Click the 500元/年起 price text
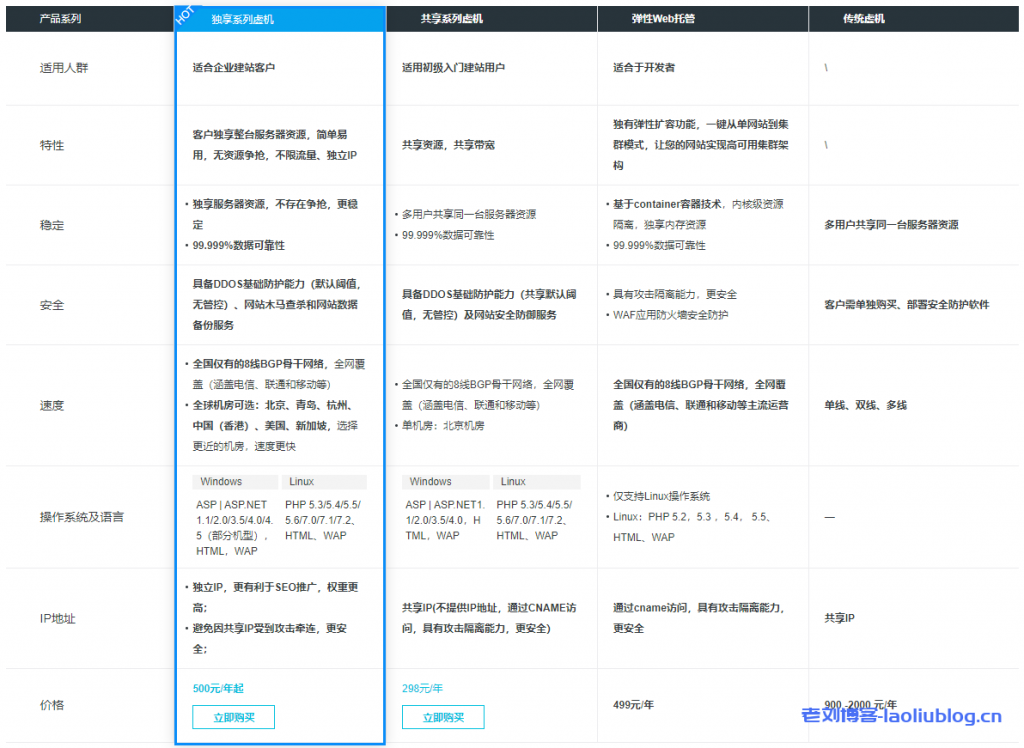The image size is (1024, 748). (218, 688)
